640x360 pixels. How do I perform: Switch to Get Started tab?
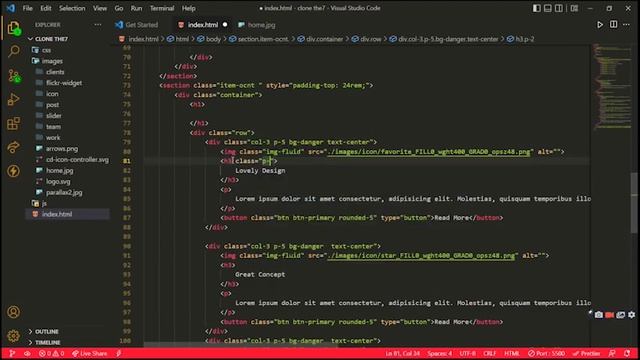point(137,25)
